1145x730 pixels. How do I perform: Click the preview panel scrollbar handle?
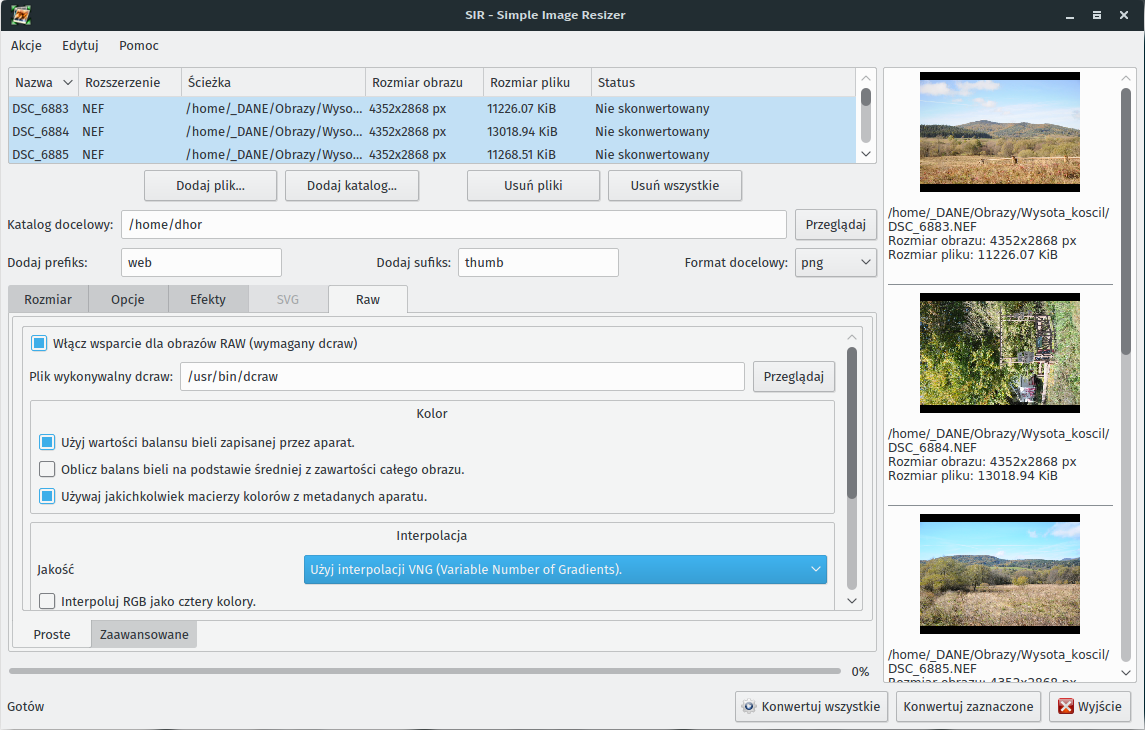click(x=1125, y=221)
